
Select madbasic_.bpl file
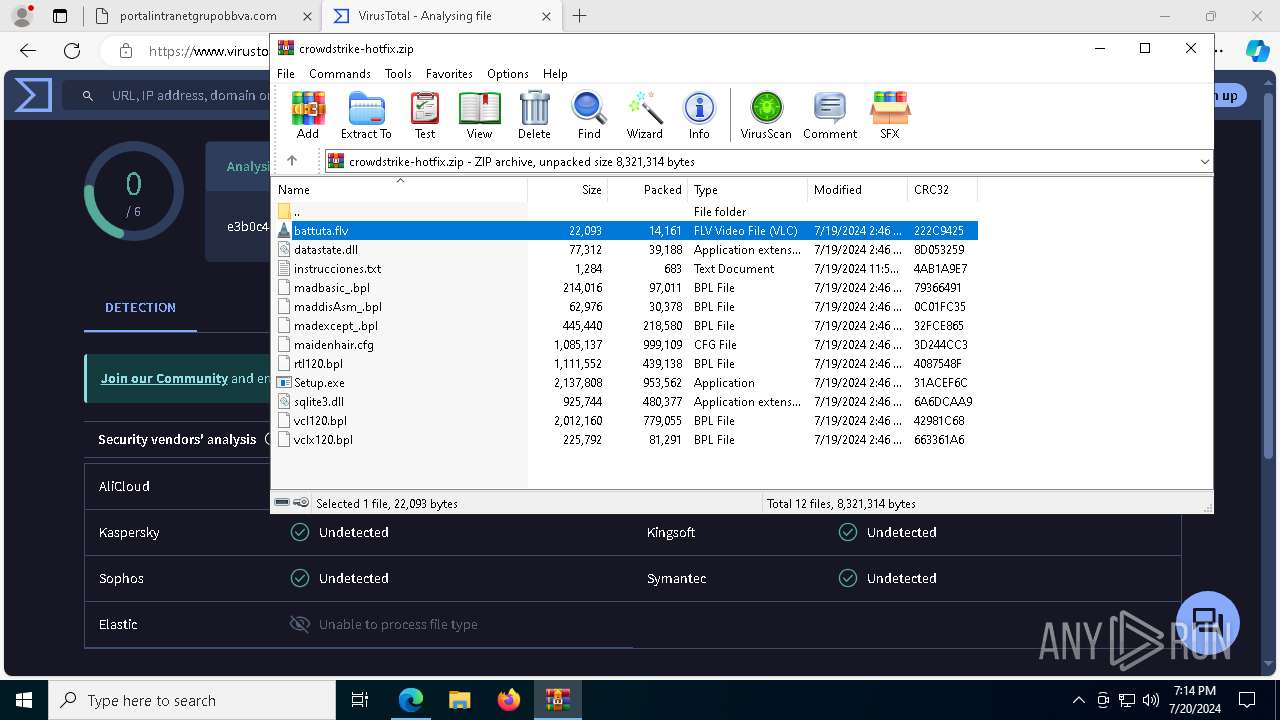(x=625, y=287)
